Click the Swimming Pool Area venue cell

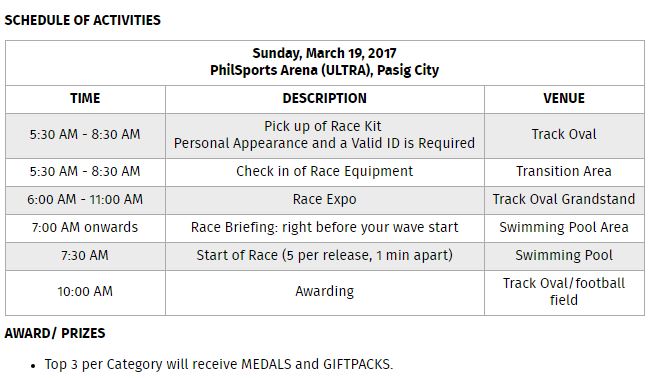click(x=564, y=227)
